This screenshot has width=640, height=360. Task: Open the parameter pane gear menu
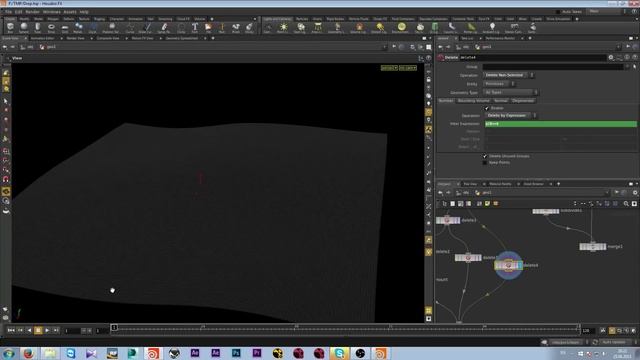611,58
